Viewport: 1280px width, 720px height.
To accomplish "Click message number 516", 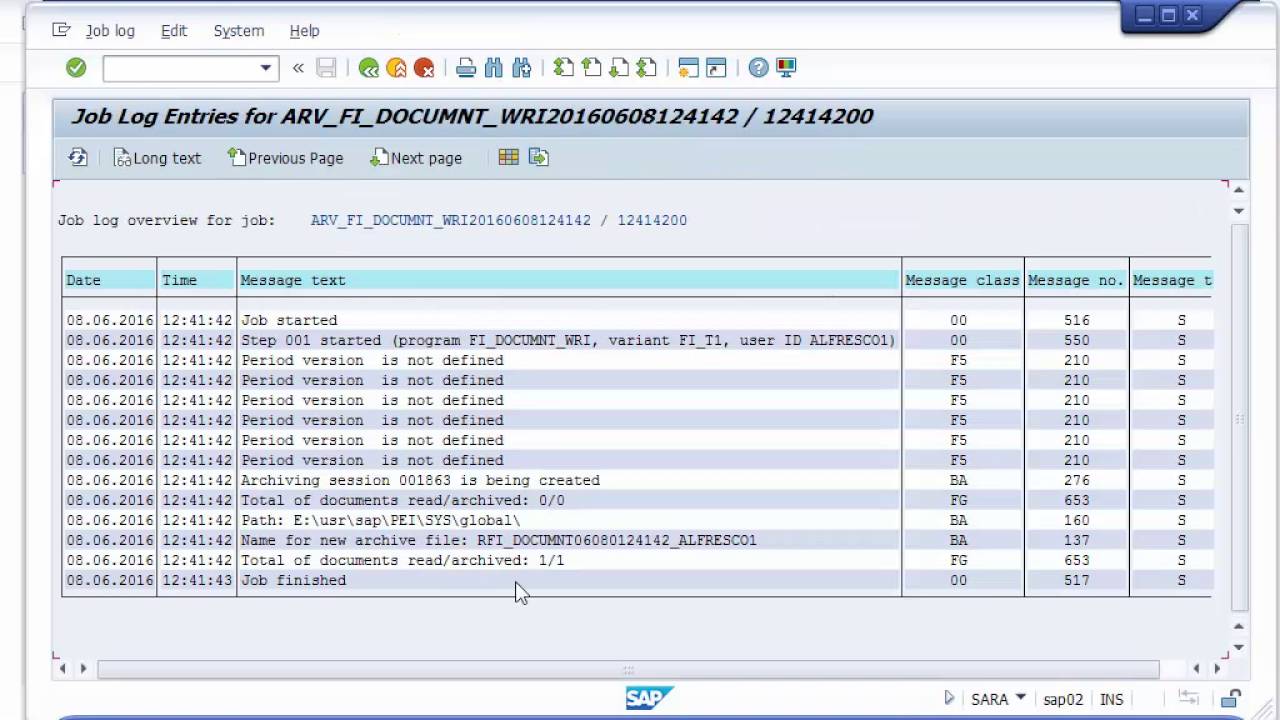I will [x=1076, y=320].
